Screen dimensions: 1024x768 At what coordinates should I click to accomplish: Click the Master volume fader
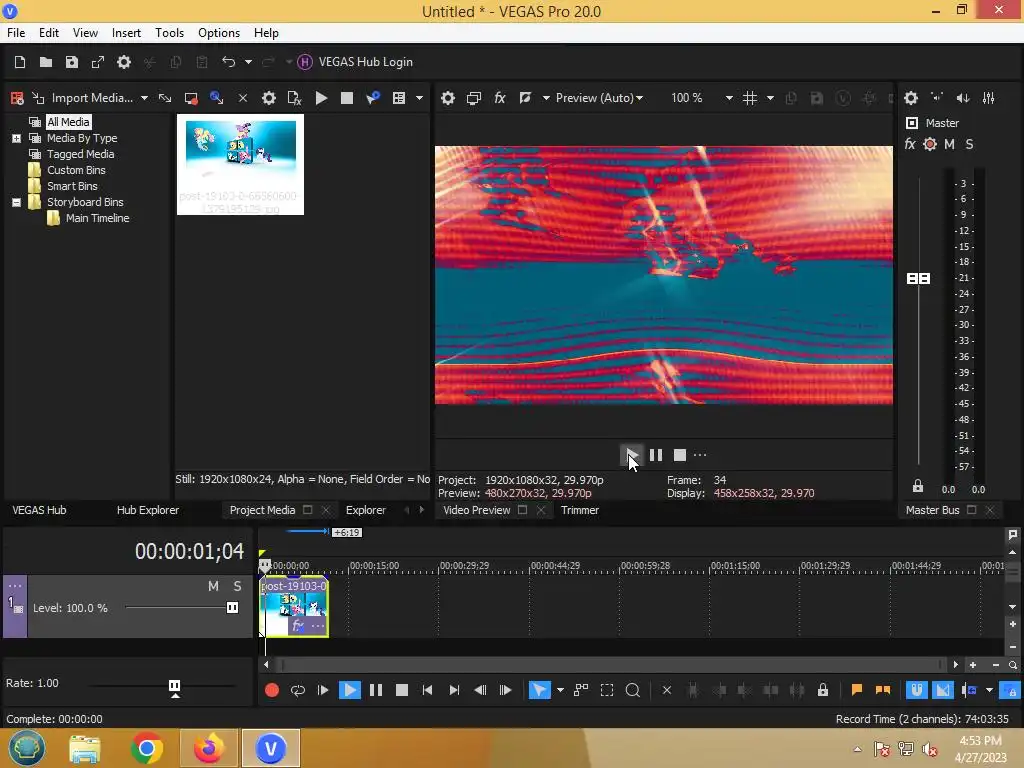click(x=919, y=279)
